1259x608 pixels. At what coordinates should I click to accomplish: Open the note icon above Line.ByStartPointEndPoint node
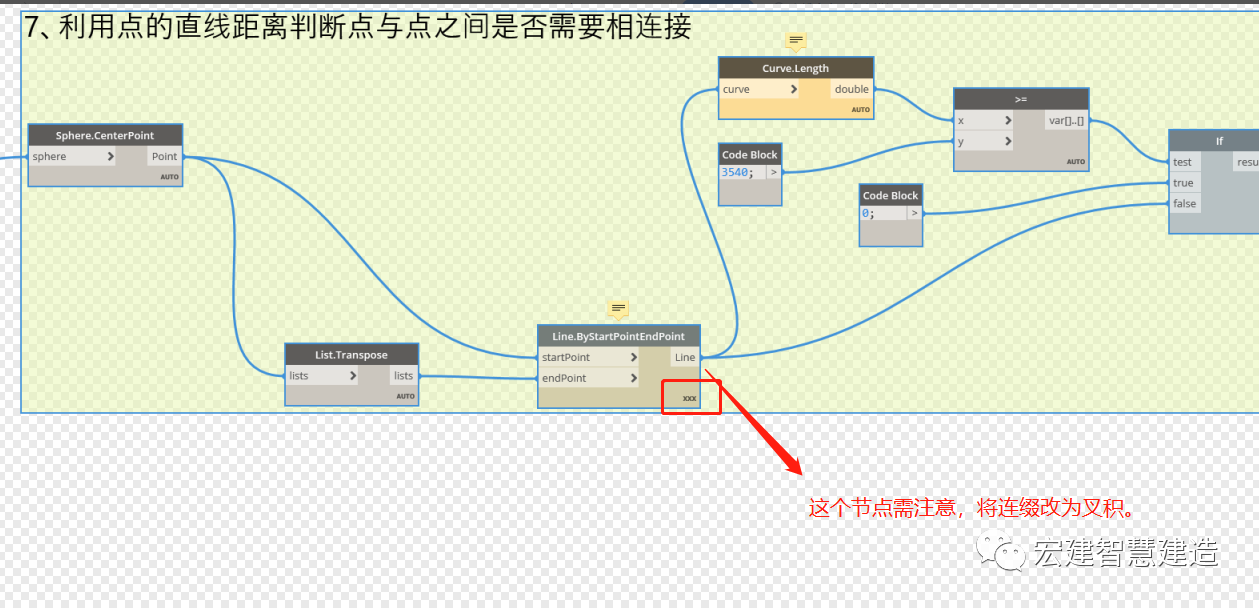click(x=618, y=309)
